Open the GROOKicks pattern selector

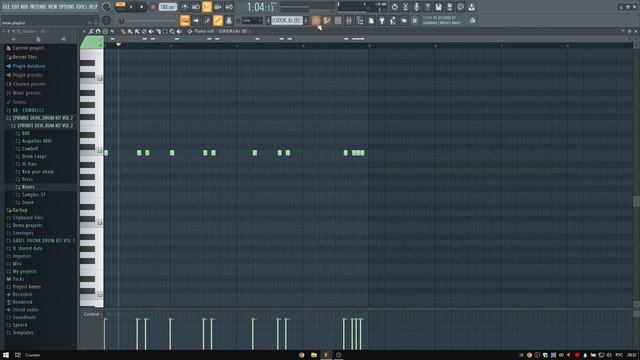coord(287,20)
